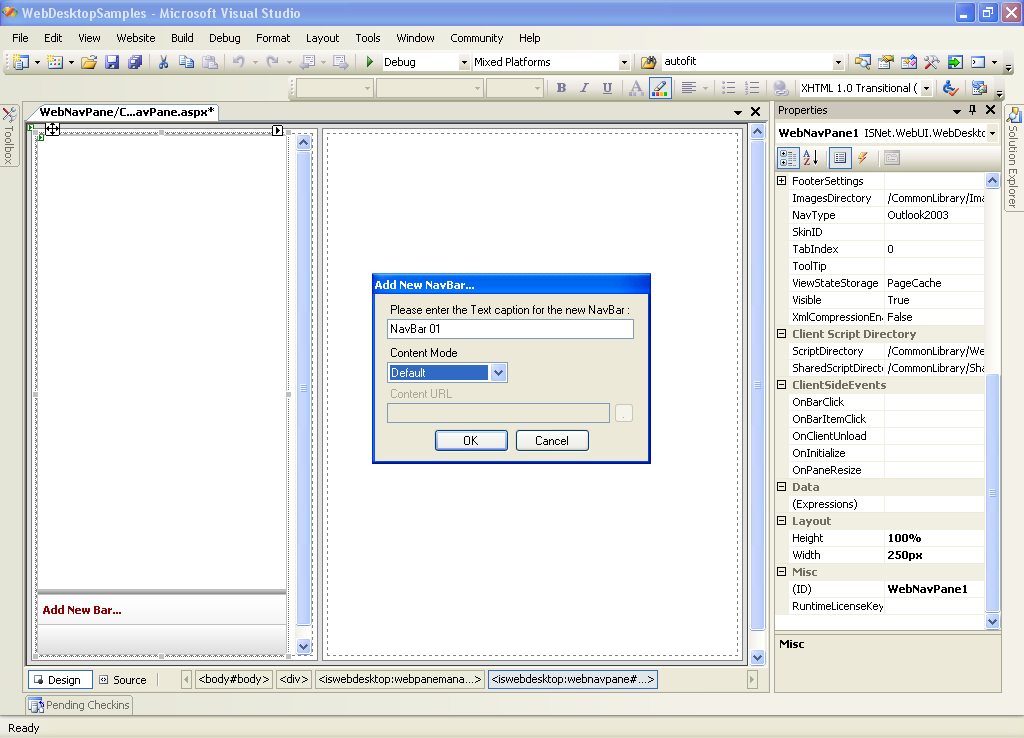Expand the FooterSettings property node
Viewport: 1024px width, 738px height.
point(782,181)
